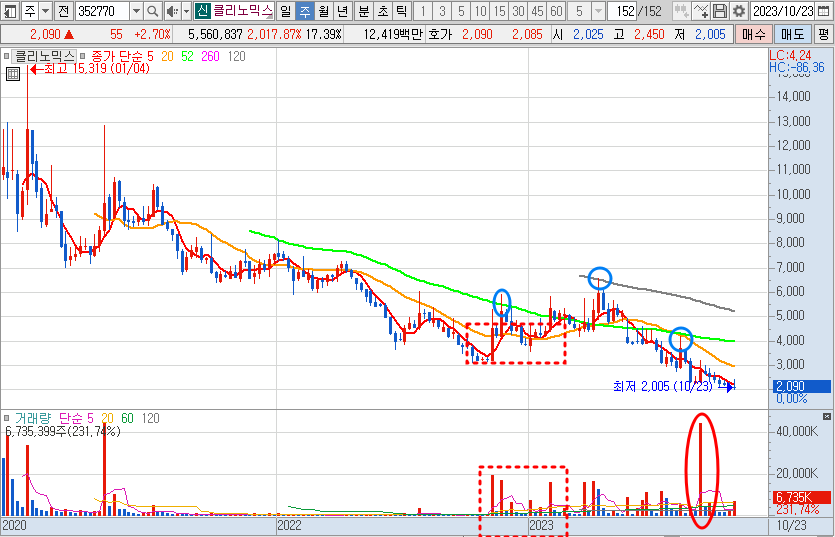The width and height of the screenshot is (835, 537).
Task: Click the volume tag 6,735K on axis
Action: 802,497
